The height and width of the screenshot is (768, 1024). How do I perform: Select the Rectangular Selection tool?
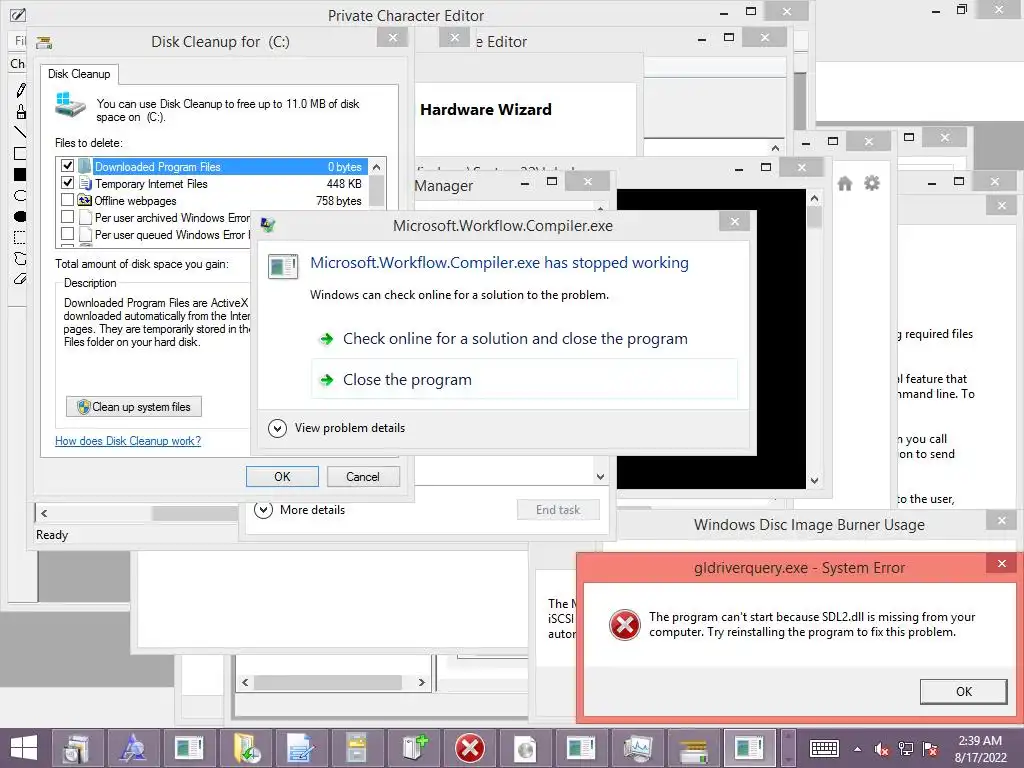coord(20,237)
